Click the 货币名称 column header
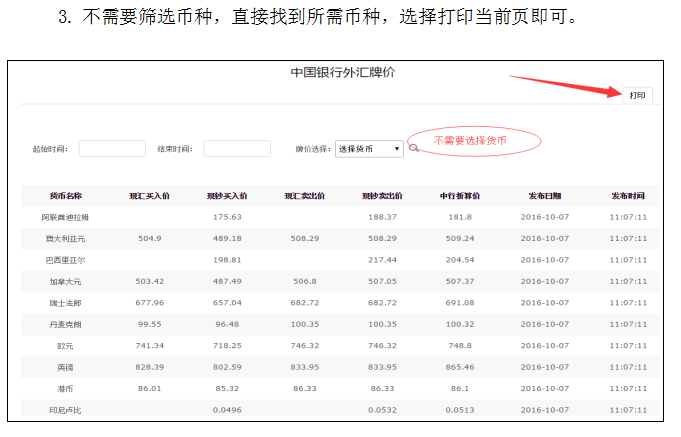 (x=66, y=195)
